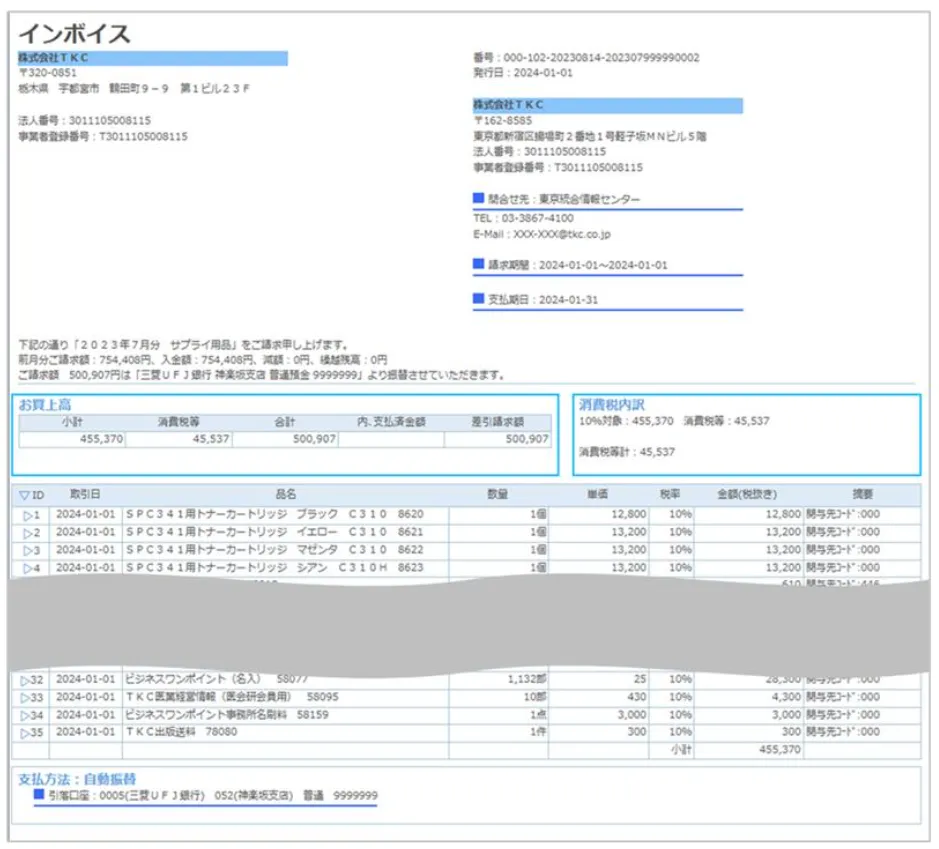
Task: Click the 品名 column header
Action: (286, 495)
